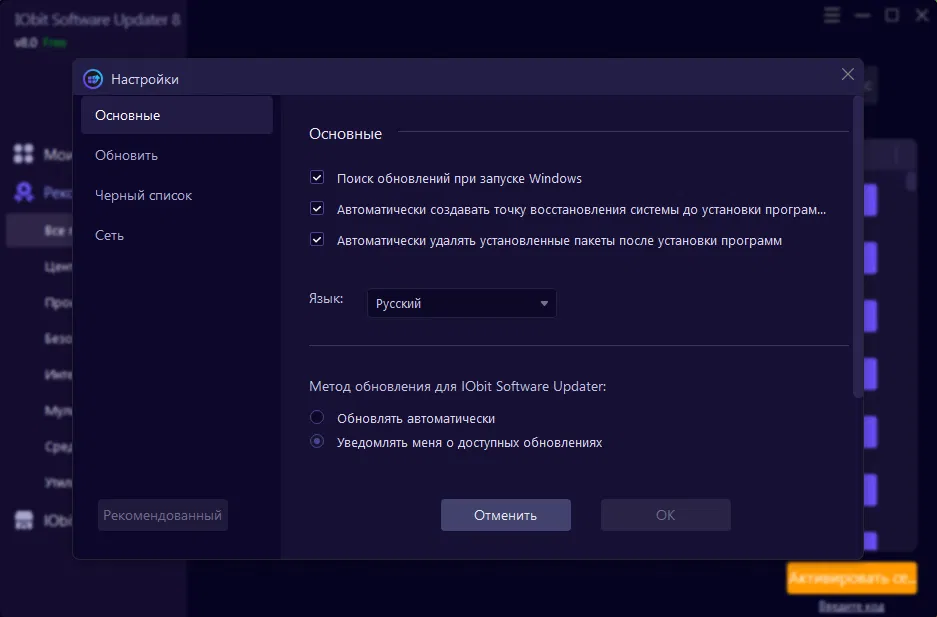Switch to the Обновить settings tab
The height and width of the screenshot is (617, 937).
(126, 155)
